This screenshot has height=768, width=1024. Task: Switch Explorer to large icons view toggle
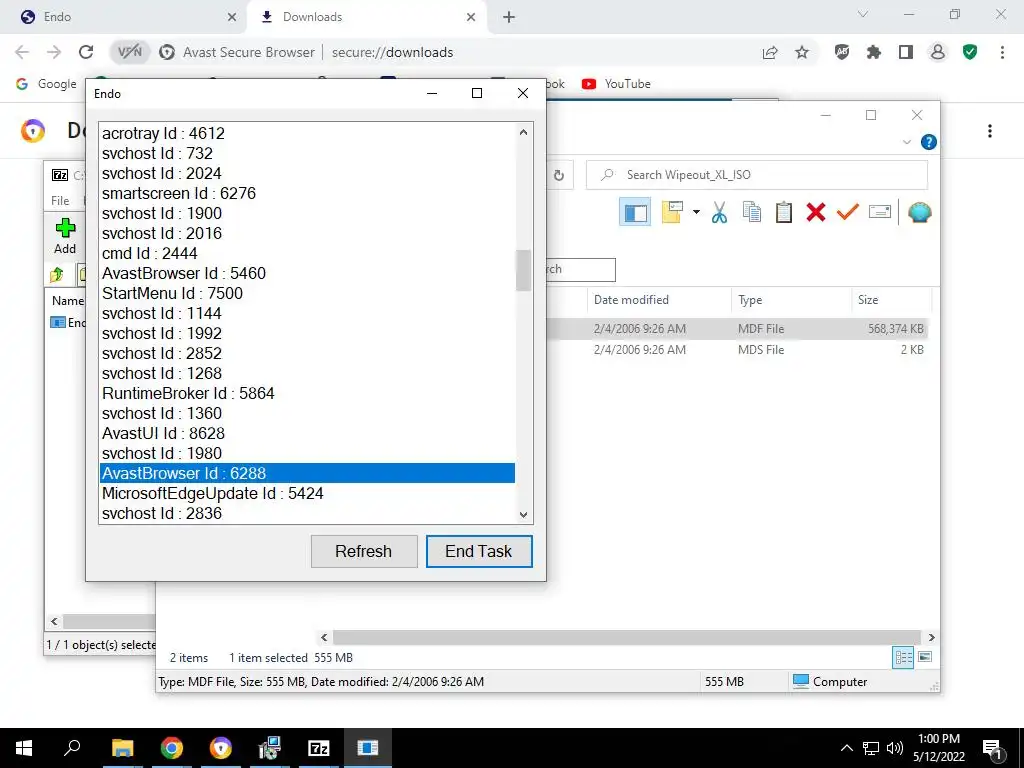[925, 657]
